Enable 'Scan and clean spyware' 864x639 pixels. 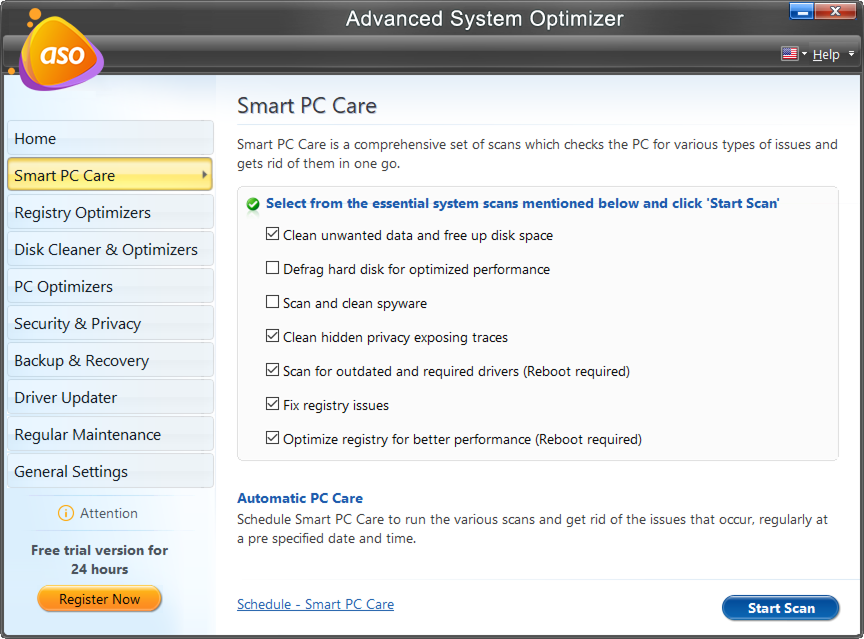pyautogui.click(x=273, y=303)
